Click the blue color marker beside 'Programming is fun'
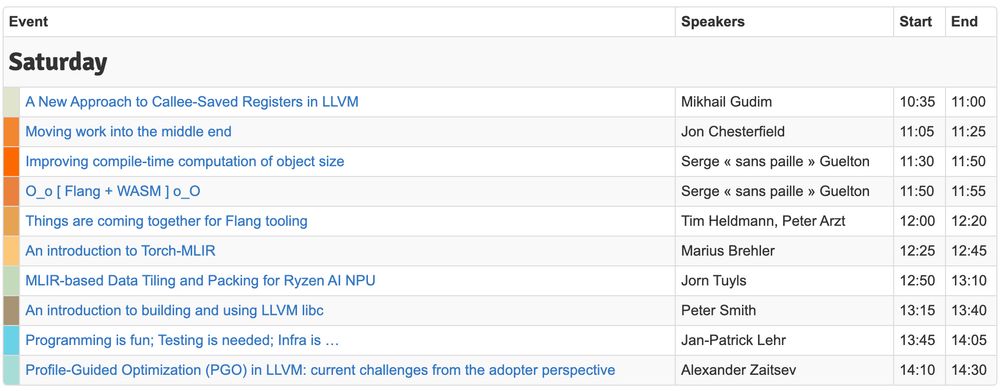Viewport: 1000px width, 391px height. [x=11, y=341]
